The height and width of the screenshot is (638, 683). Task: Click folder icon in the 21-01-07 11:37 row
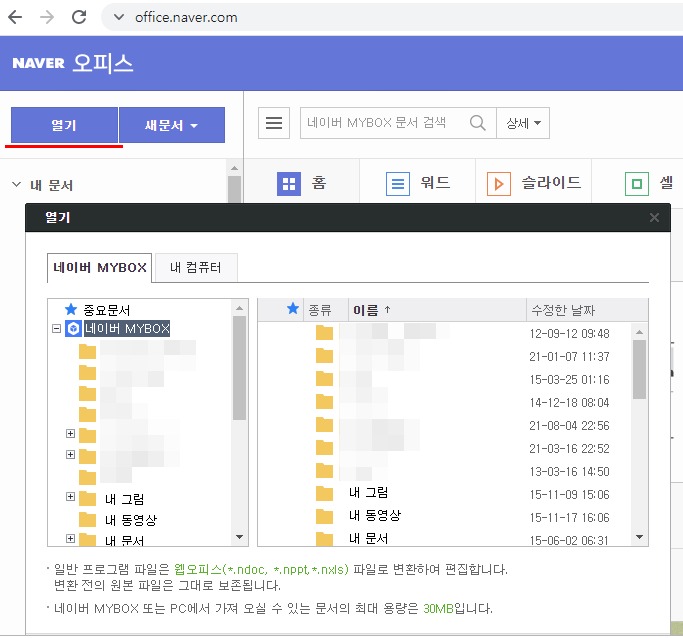[324, 356]
